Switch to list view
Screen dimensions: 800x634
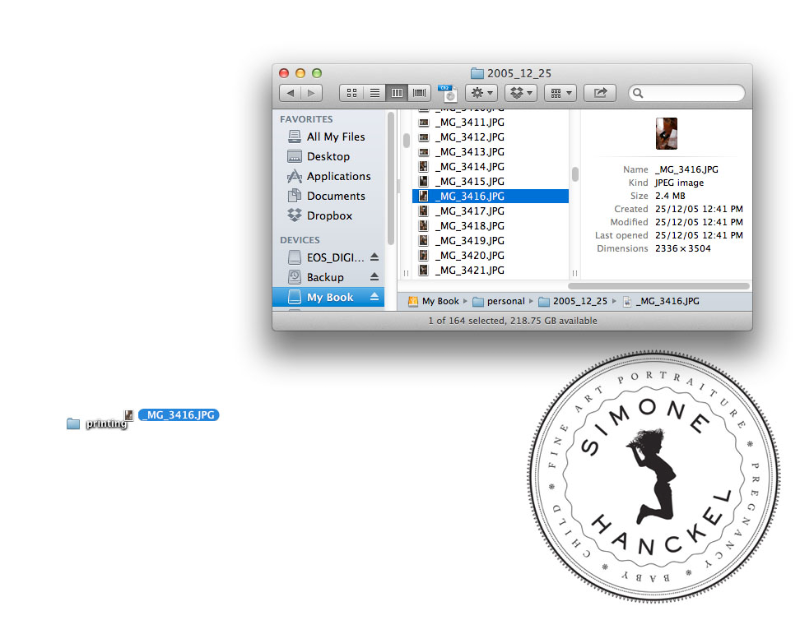(x=374, y=93)
